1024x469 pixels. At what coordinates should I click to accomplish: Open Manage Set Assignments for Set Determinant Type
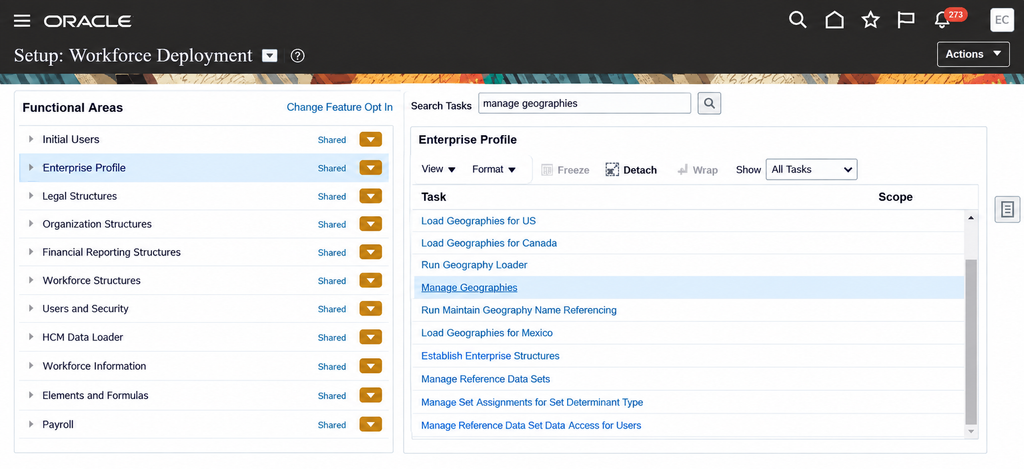[532, 402]
